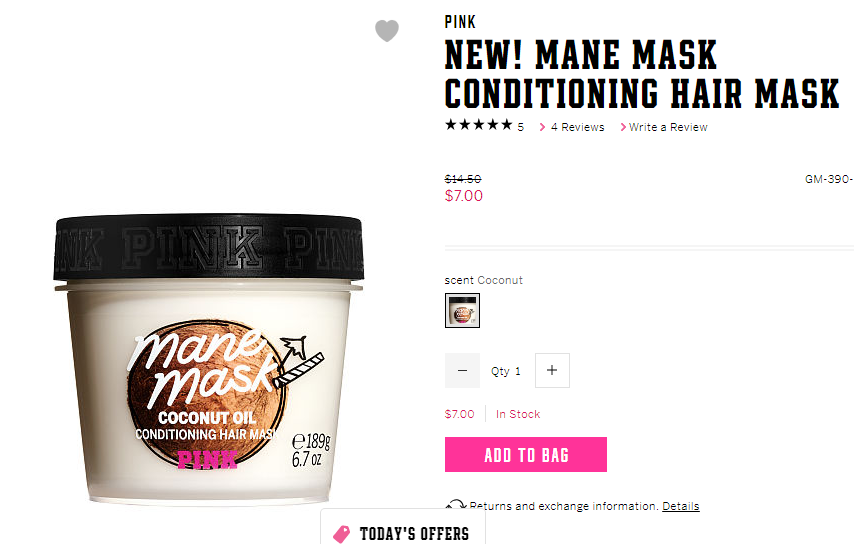Click the product title heading
The width and height of the screenshot is (854, 544).
(x=642, y=74)
